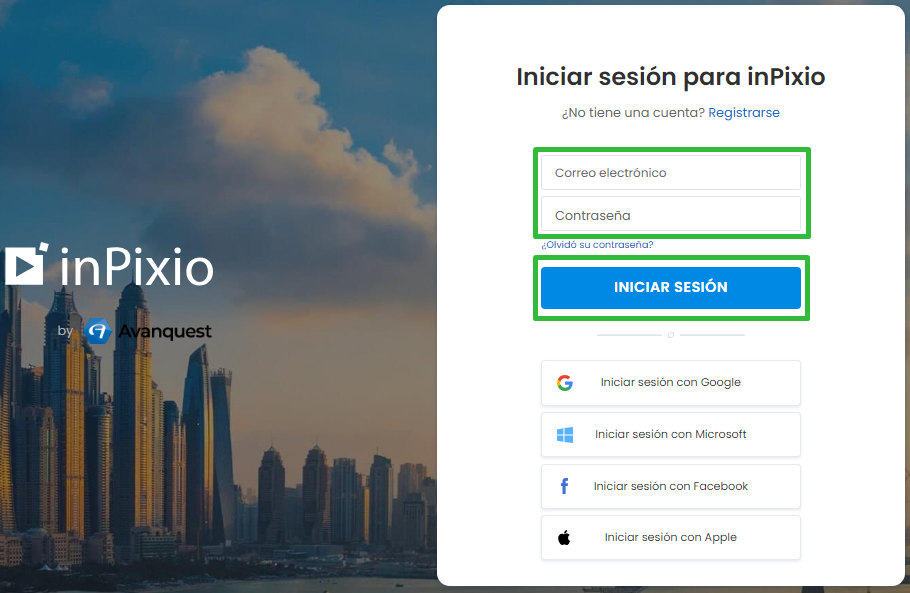Click the Microsoft Windows logo icon
Image resolution: width=910 pixels, height=593 pixels.
pyautogui.click(x=565, y=435)
